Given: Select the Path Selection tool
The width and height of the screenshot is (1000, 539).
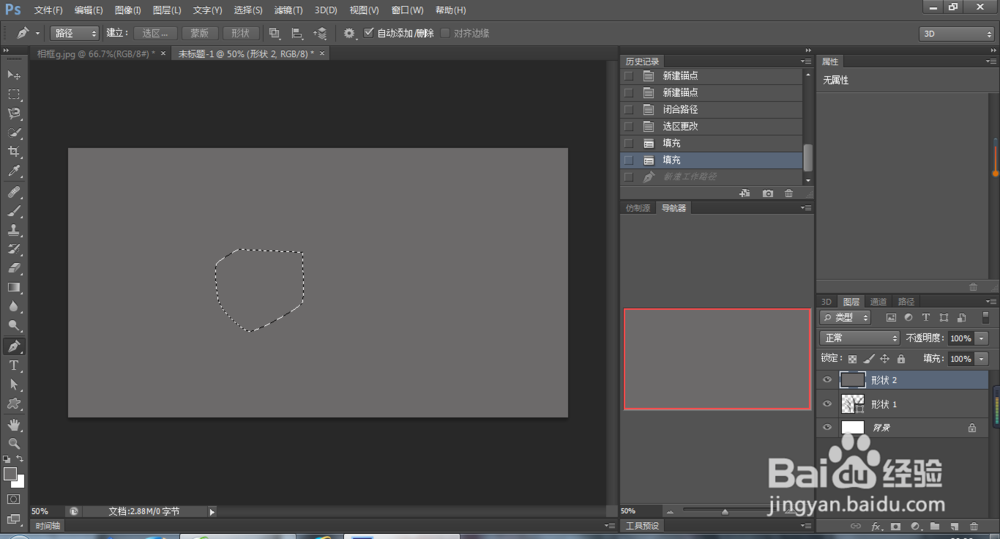Looking at the screenshot, I should [x=13, y=385].
